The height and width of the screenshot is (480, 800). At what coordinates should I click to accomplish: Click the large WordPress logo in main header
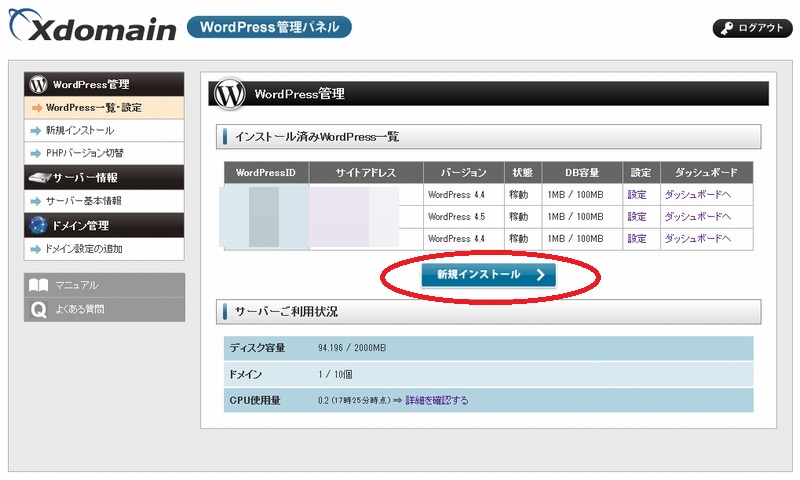[x=230, y=94]
